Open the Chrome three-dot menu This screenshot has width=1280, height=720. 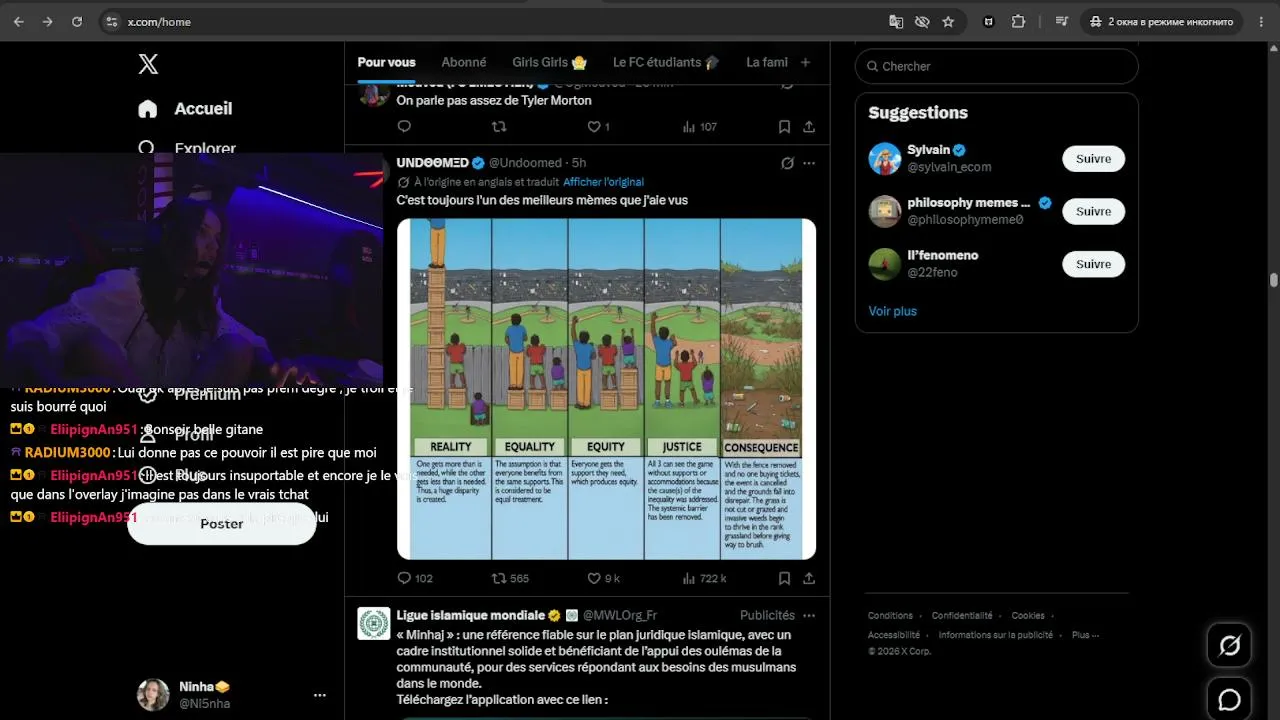(1263, 21)
